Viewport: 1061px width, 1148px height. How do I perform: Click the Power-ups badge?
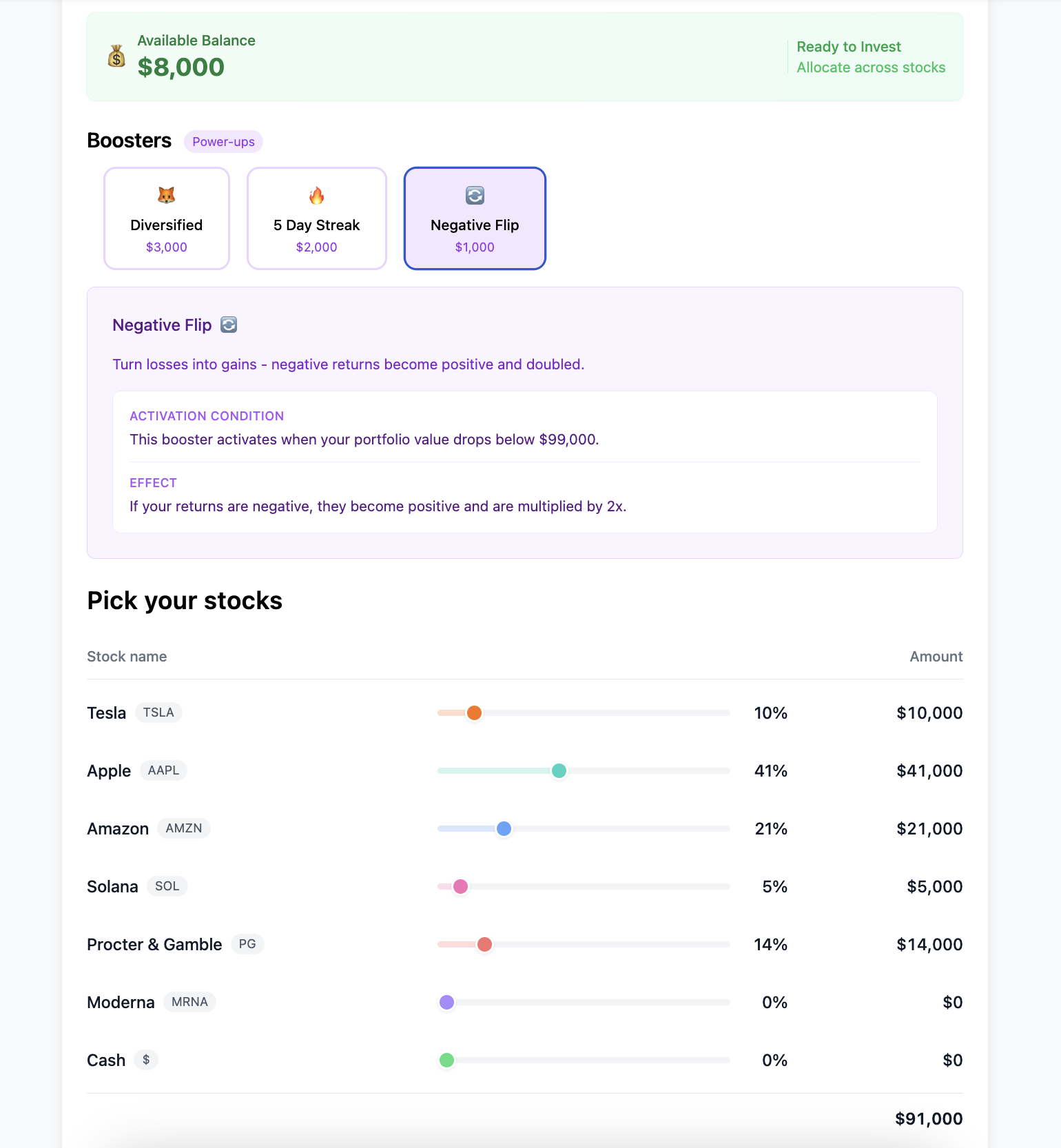pyautogui.click(x=223, y=141)
